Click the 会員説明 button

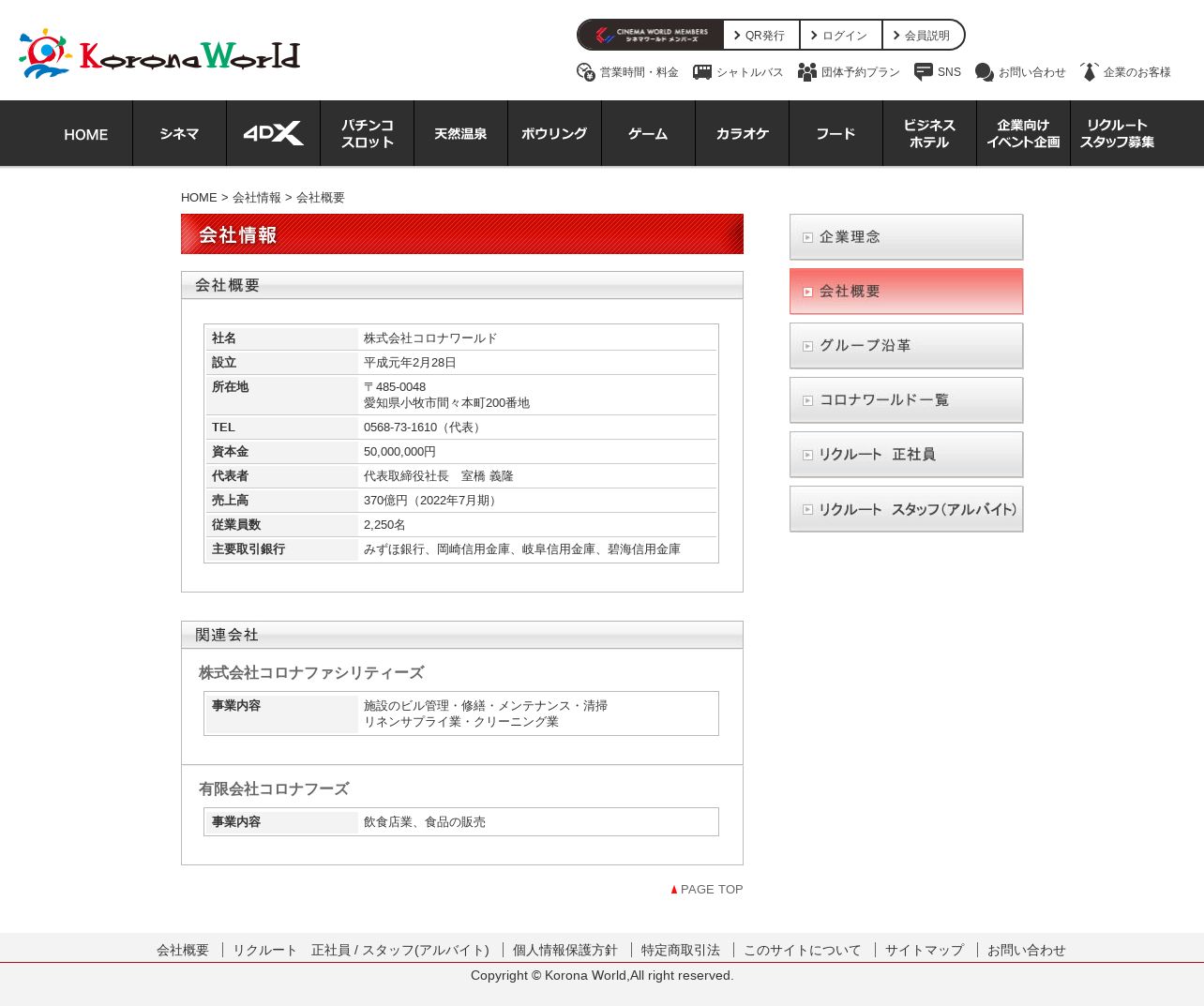(x=924, y=35)
